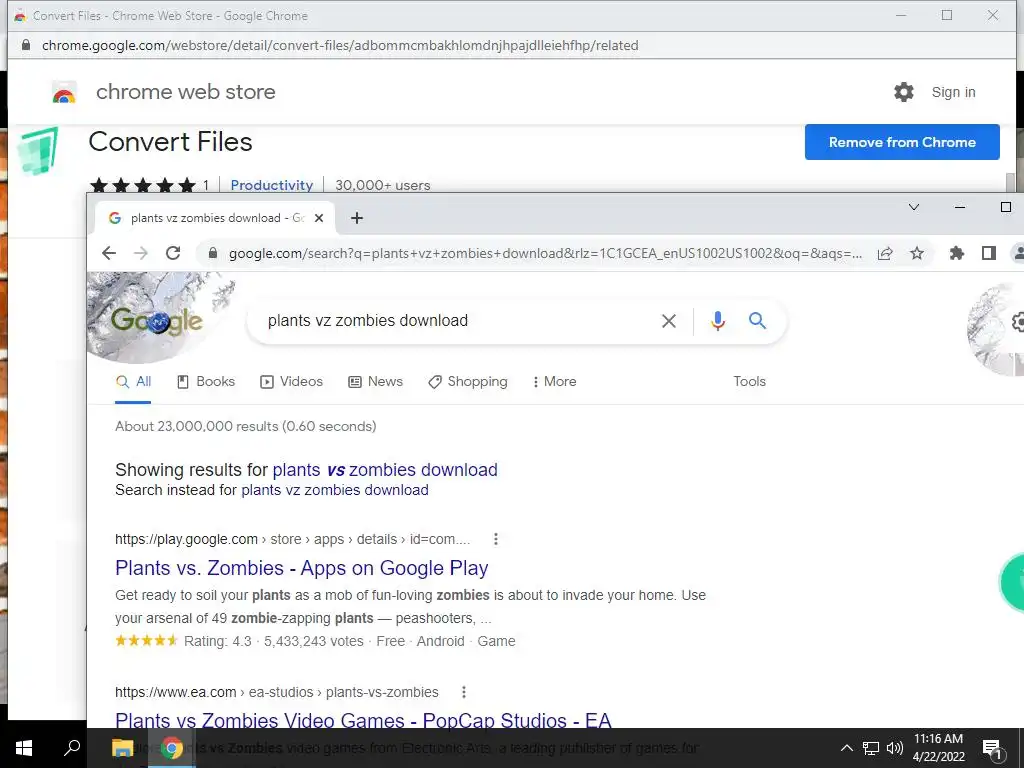Expand the More search filters menu
This screenshot has width=1024, height=768.
[x=554, y=381]
